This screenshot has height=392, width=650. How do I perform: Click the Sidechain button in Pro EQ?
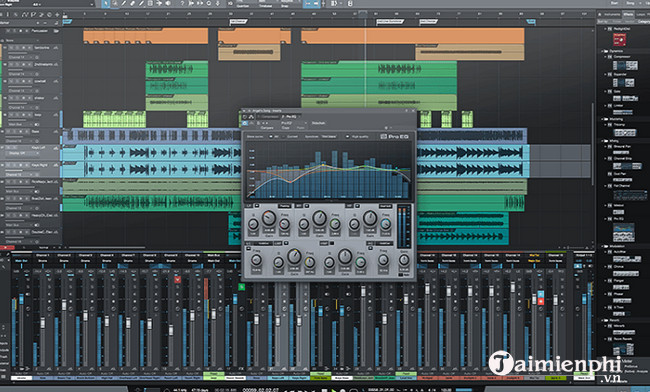pos(318,123)
